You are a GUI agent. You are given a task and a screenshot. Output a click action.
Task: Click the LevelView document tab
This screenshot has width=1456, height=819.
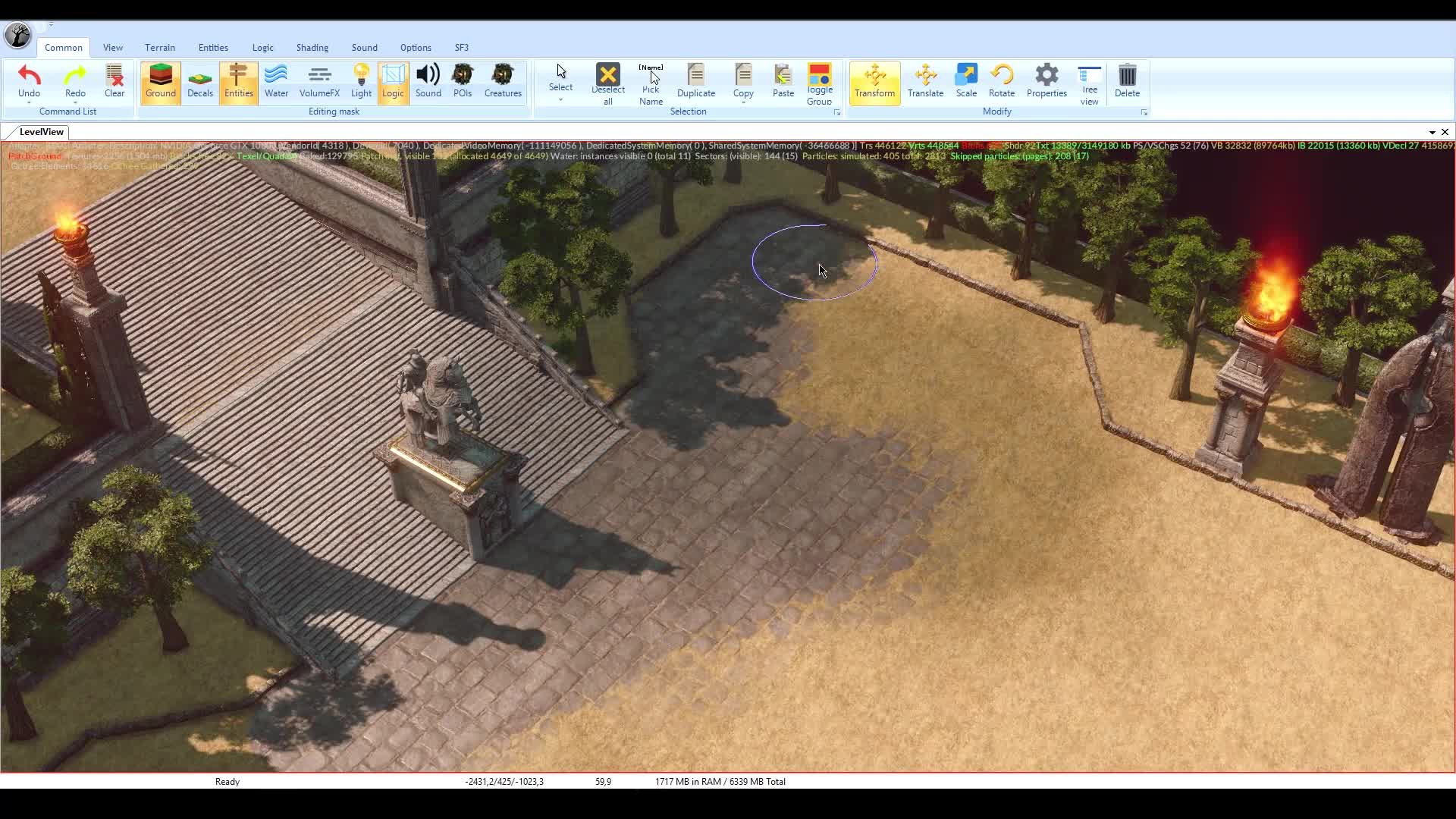(x=42, y=132)
